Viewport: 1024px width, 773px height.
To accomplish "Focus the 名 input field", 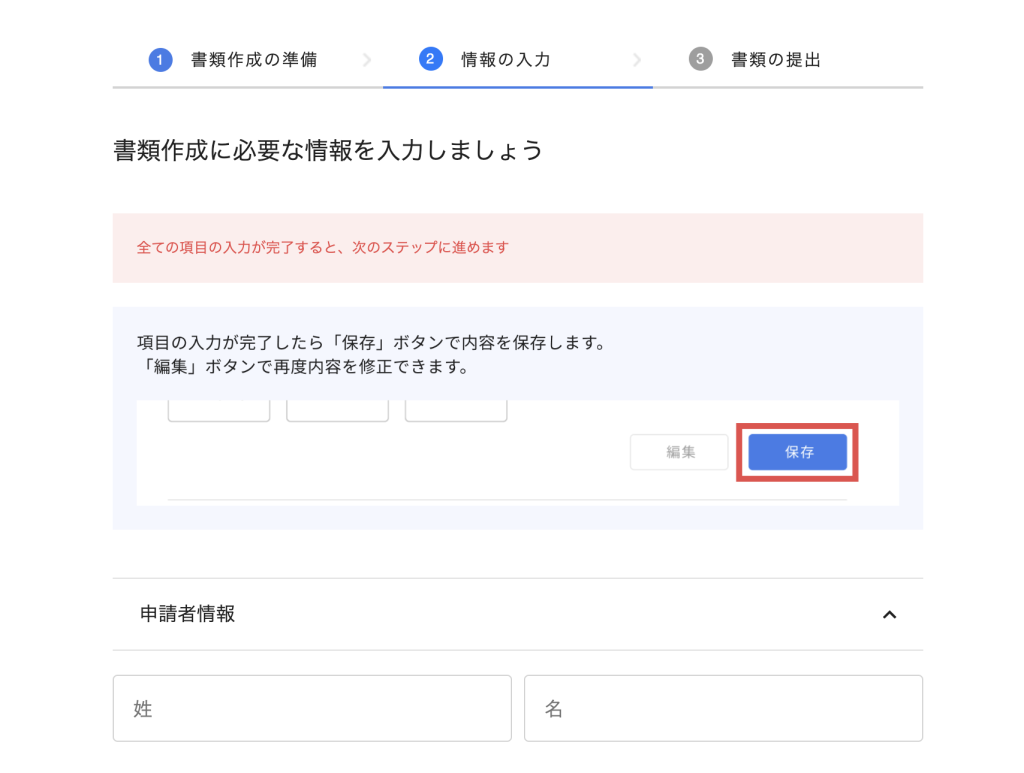I will coord(723,708).
